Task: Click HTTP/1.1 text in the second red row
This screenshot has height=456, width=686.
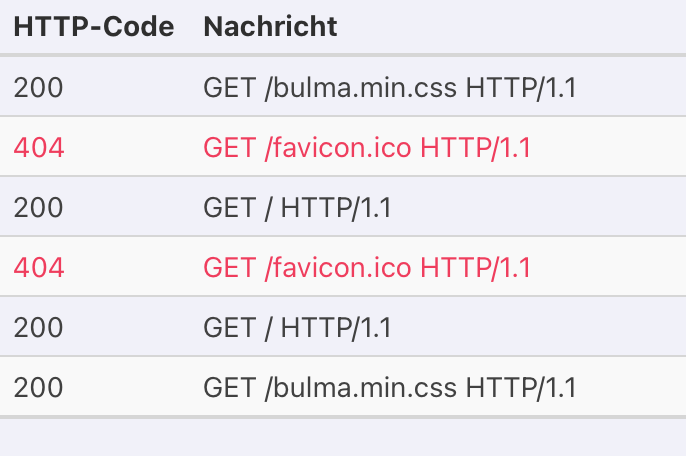Action: 476,268
